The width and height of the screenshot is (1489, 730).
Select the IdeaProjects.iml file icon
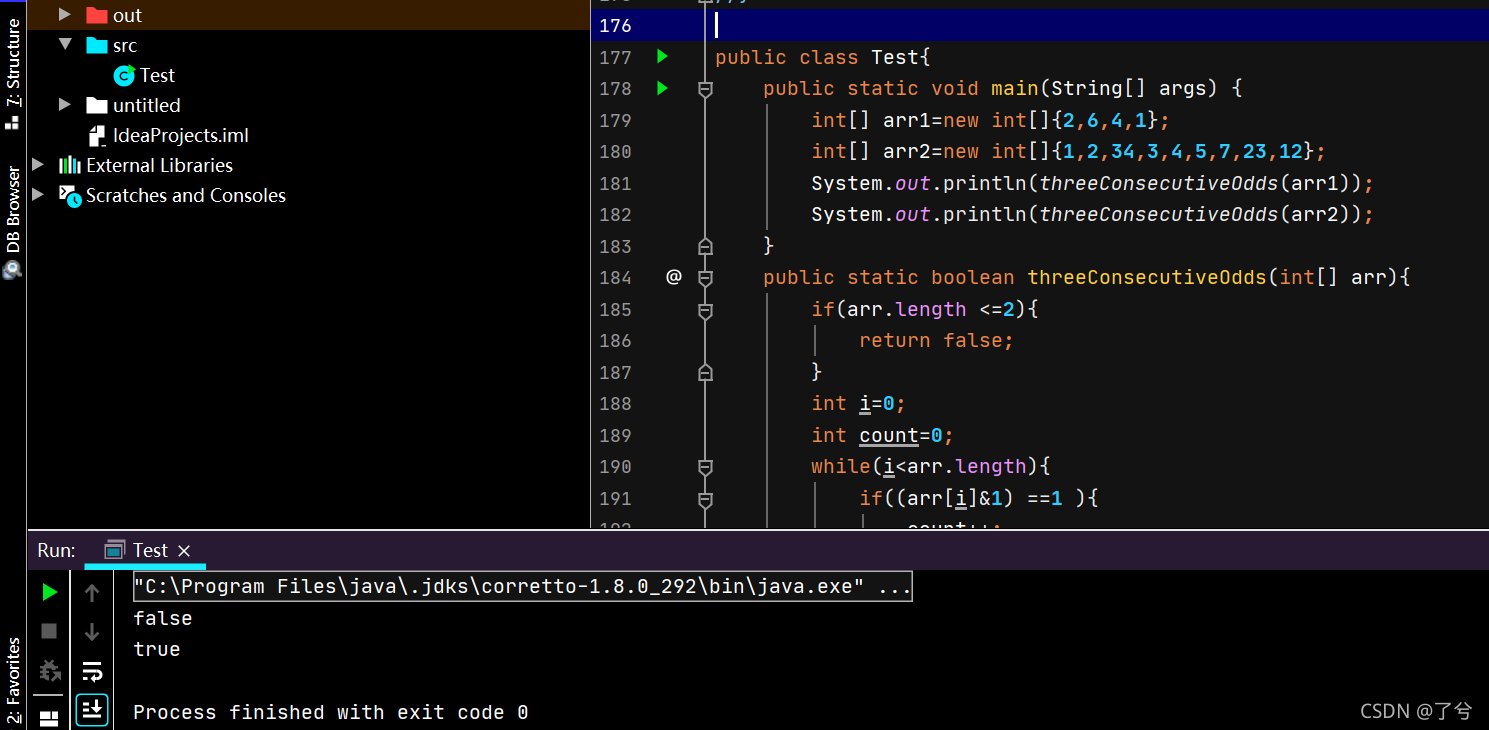(97, 136)
